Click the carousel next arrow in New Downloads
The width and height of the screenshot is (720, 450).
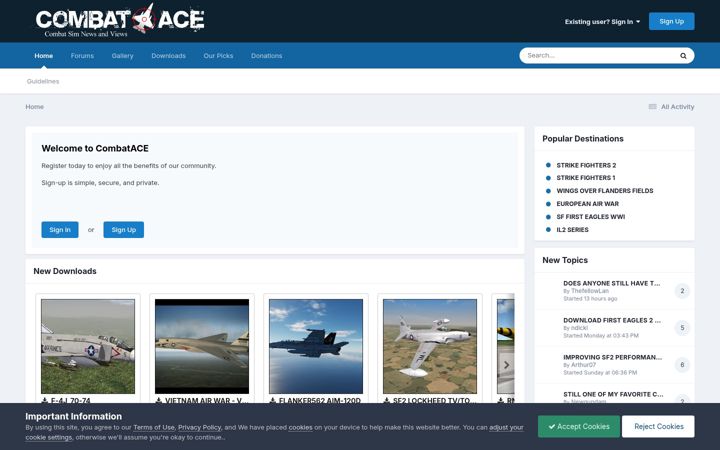(x=506, y=365)
